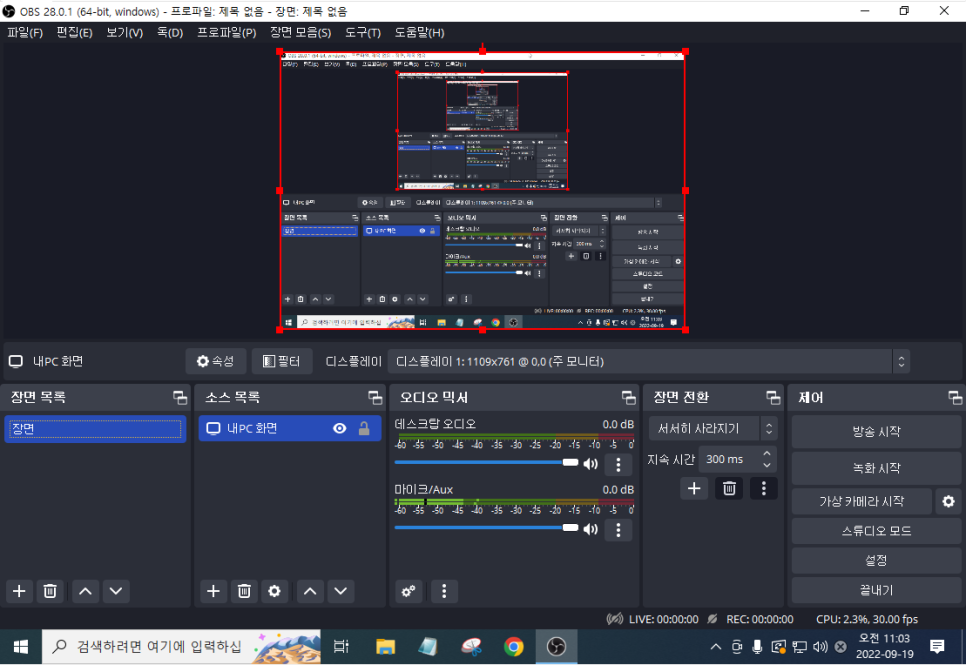This screenshot has width=966, height=665.
Task: Decrease the 지속 시간 value by one step
Action: click(767, 465)
